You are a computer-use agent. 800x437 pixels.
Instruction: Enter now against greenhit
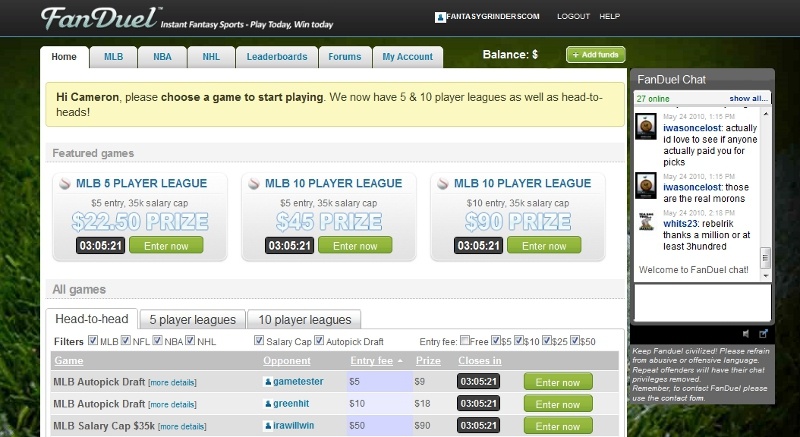(558, 404)
